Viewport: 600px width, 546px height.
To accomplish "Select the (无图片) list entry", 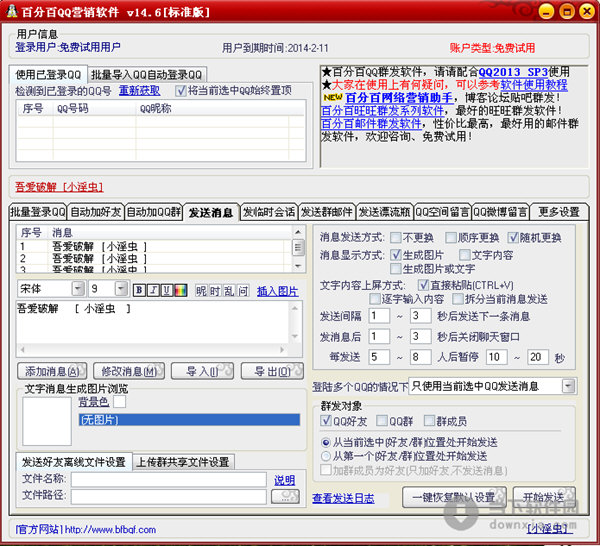I will point(189,420).
